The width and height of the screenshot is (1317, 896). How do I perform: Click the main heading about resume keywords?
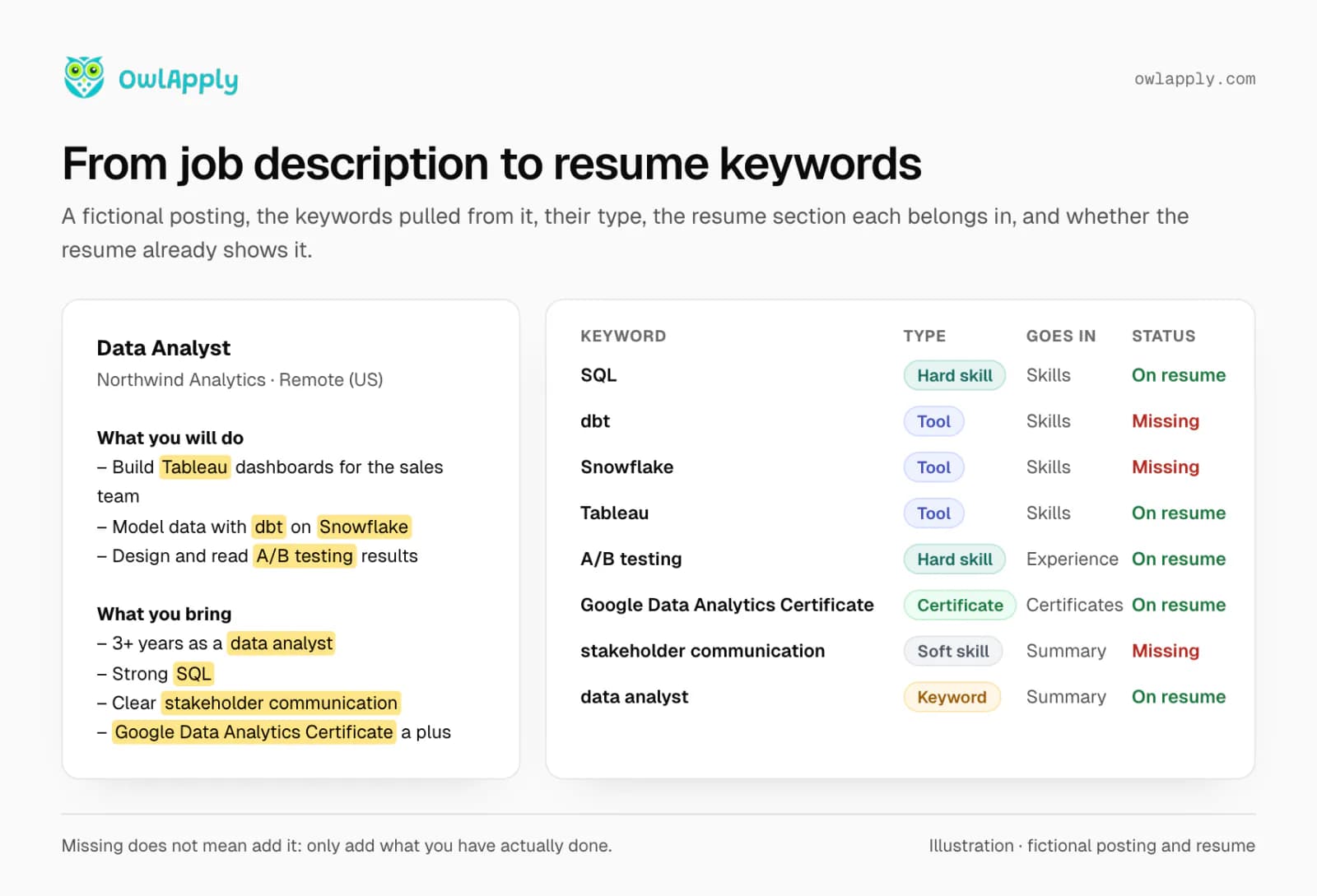[x=491, y=164]
